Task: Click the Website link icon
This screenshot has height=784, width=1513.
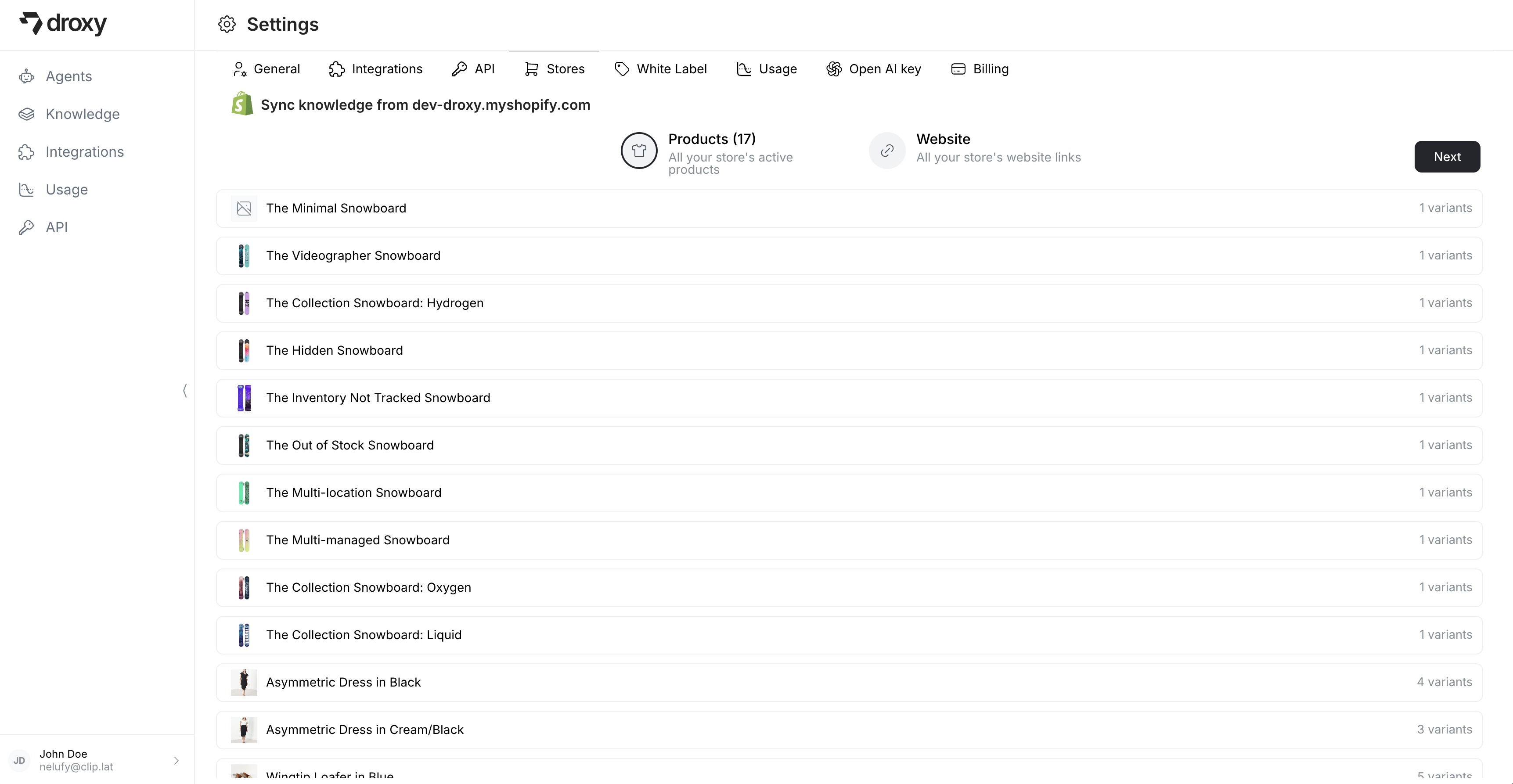Action: click(886, 150)
